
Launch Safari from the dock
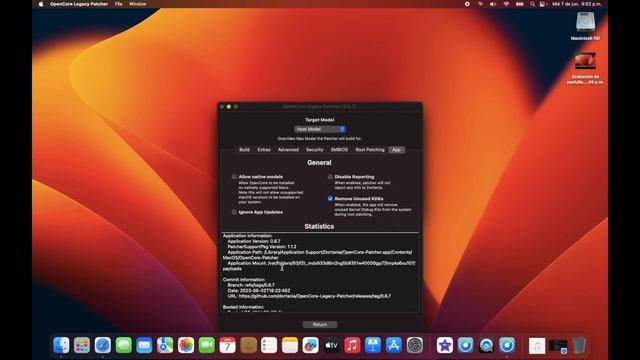click(103, 345)
